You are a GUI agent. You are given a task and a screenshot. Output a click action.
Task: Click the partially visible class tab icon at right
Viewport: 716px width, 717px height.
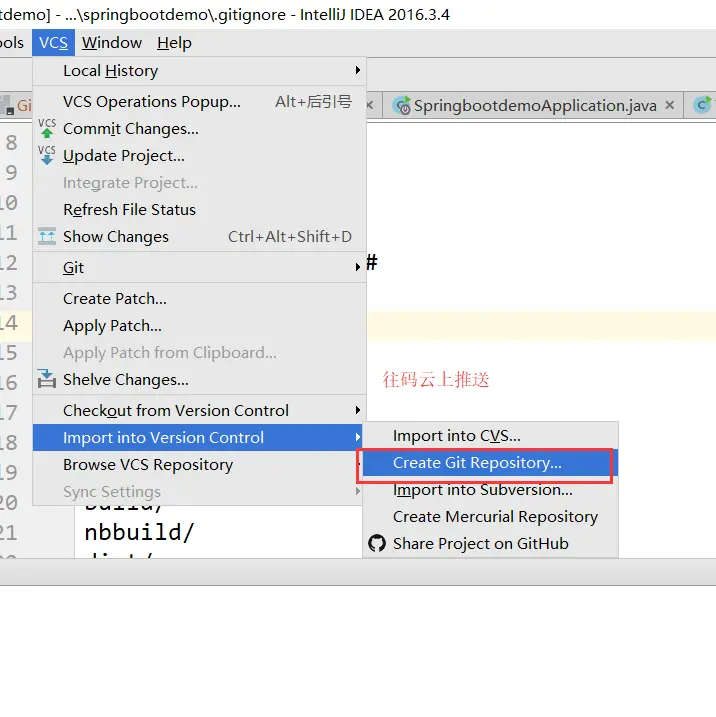[x=702, y=105]
